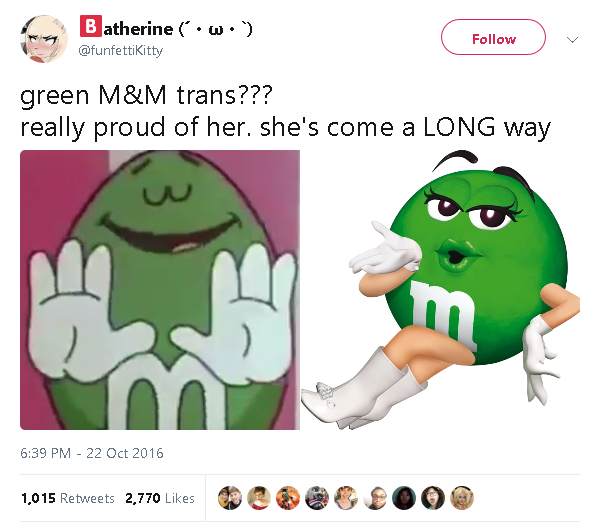Open the fourth liker's avatar

tap(317, 498)
